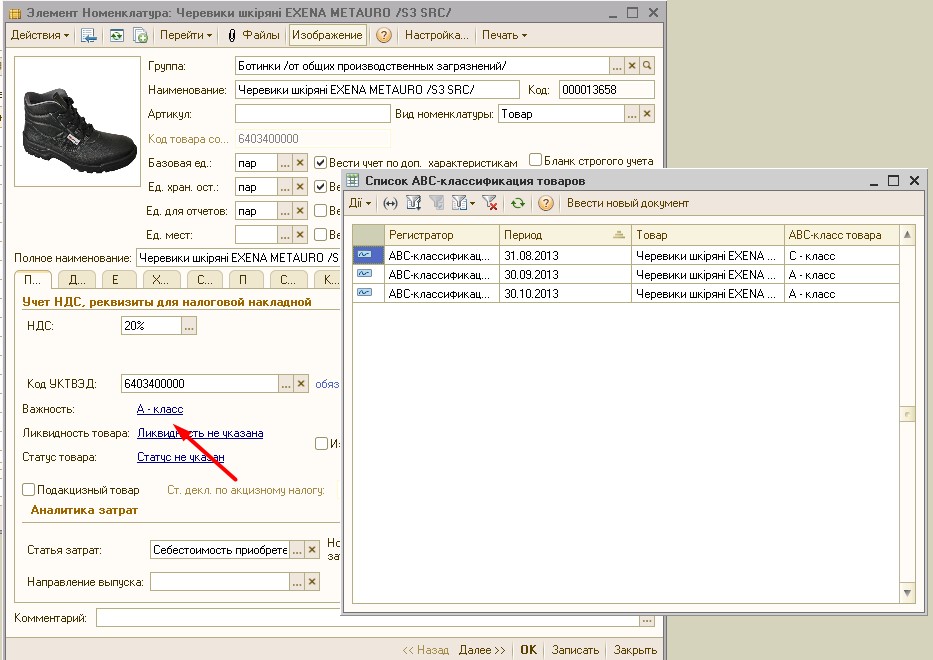
Task: Check the Подакцизный товар checkbox
Action: [x=29, y=490]
